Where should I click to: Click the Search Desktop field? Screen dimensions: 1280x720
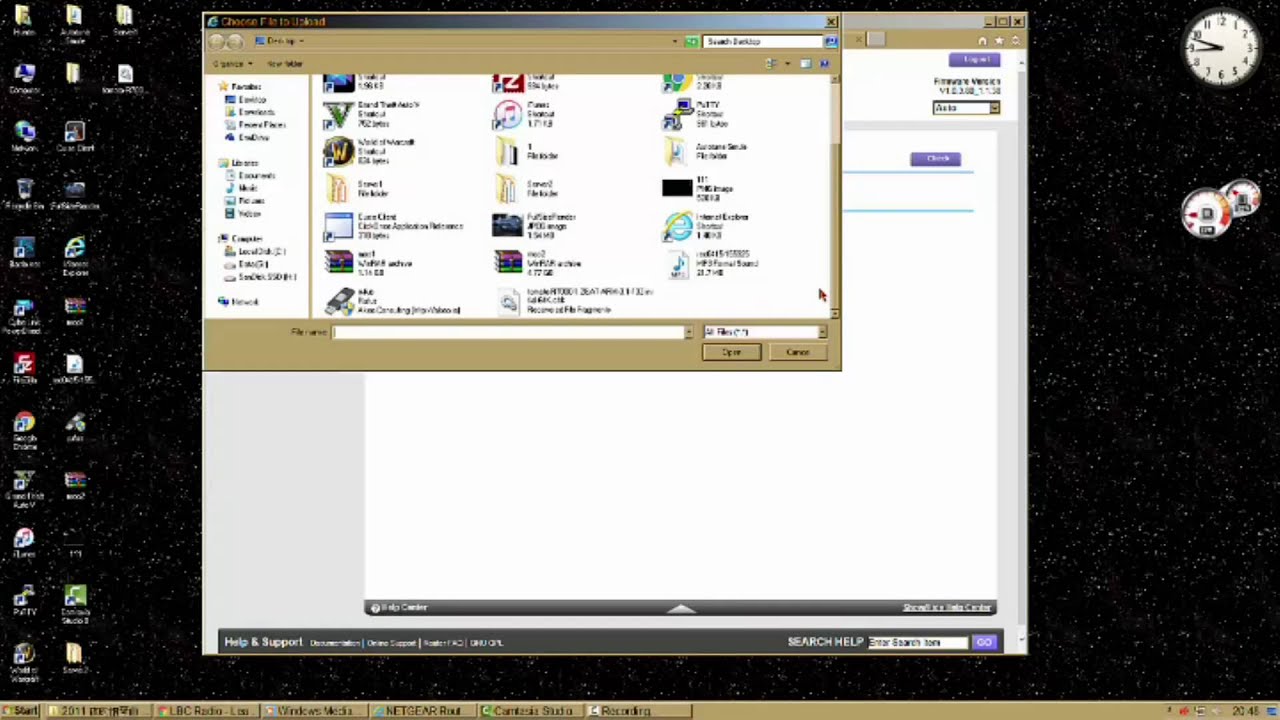click(x=764, y=41)
